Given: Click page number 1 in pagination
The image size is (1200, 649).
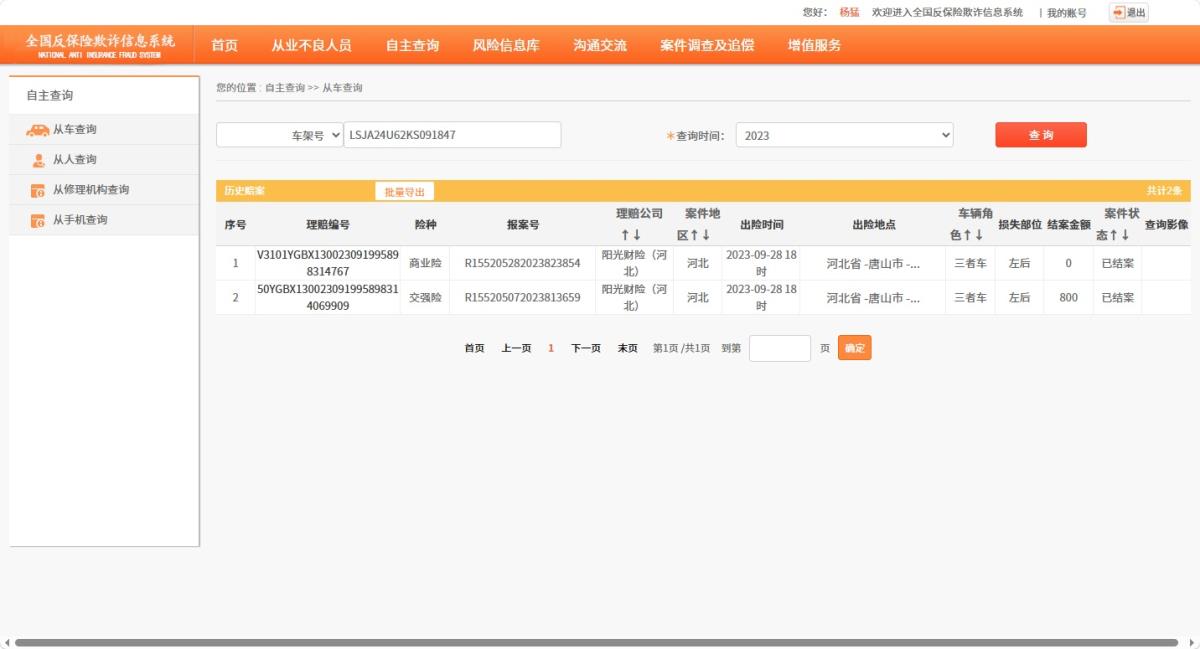Looking at the screenshot, I should 551,348.
